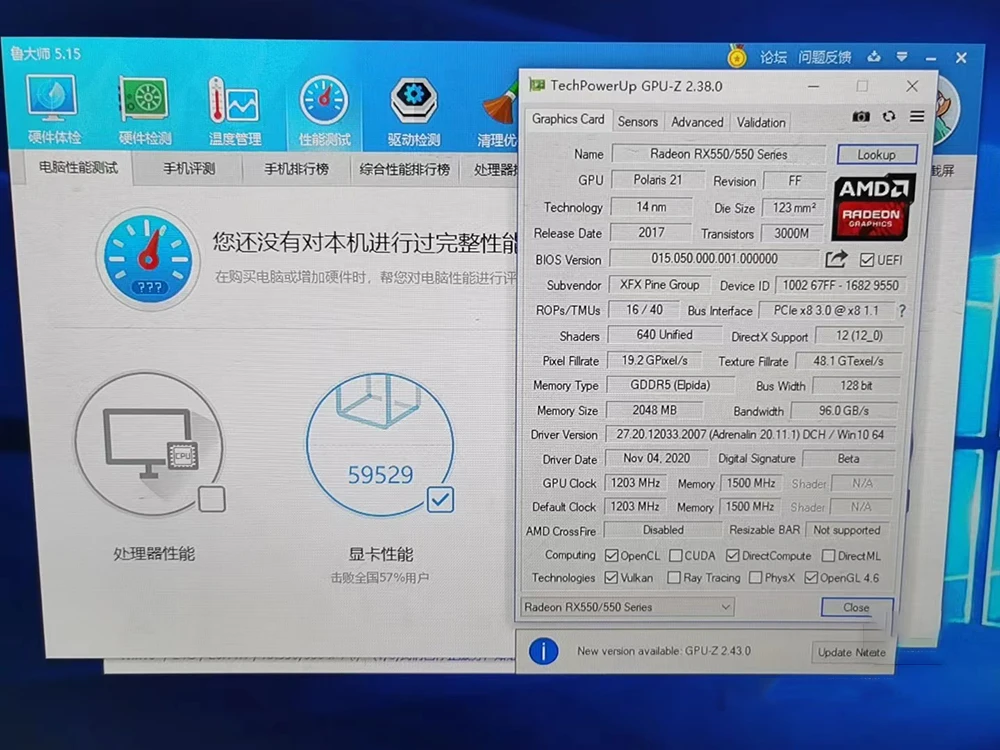The image size is (1000, 750).
Task: Click the Bandwidth value 96.0 GB/s
Action: 843,411
